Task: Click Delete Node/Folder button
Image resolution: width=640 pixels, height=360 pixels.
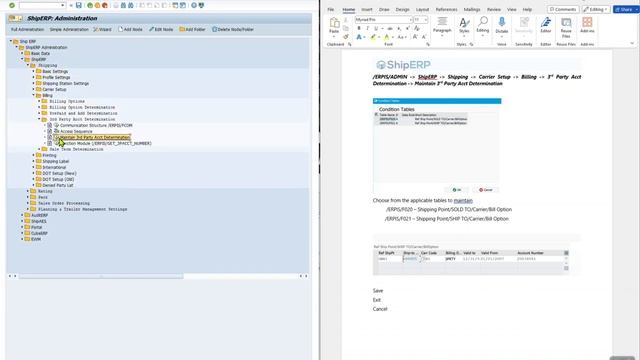Action: 233,29
